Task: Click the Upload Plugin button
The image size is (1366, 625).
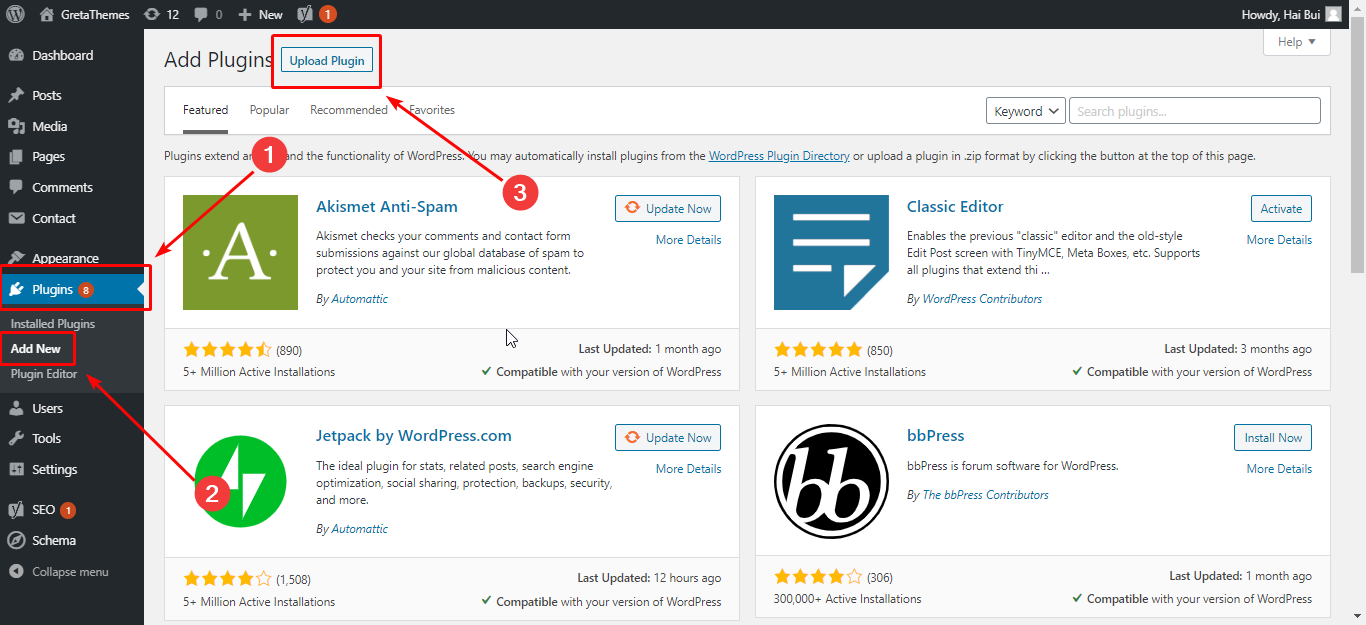Action: click(327, 60)
